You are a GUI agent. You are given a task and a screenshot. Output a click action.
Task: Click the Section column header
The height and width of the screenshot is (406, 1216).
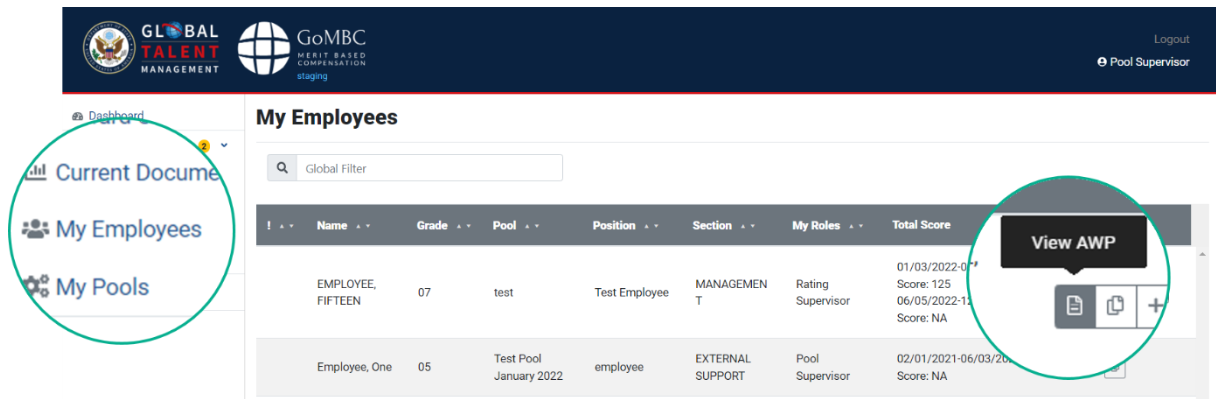[x=712, y=226]
